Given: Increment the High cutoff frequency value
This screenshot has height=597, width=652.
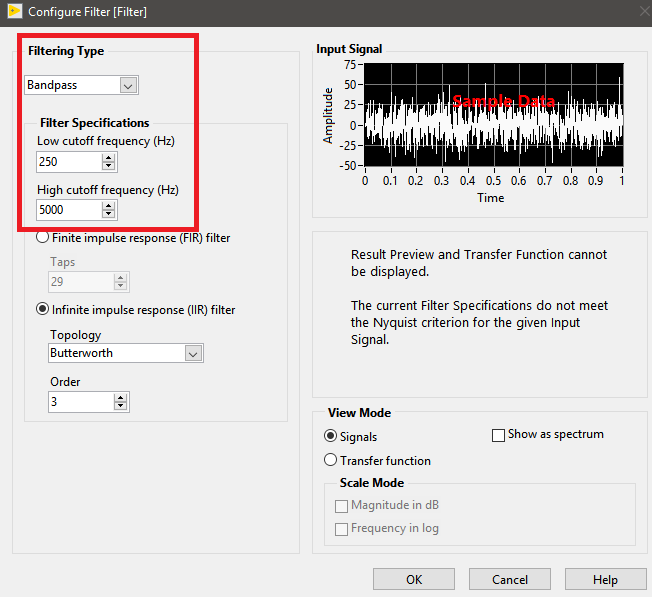Looking at the screenshot, I should click(109, 205).
